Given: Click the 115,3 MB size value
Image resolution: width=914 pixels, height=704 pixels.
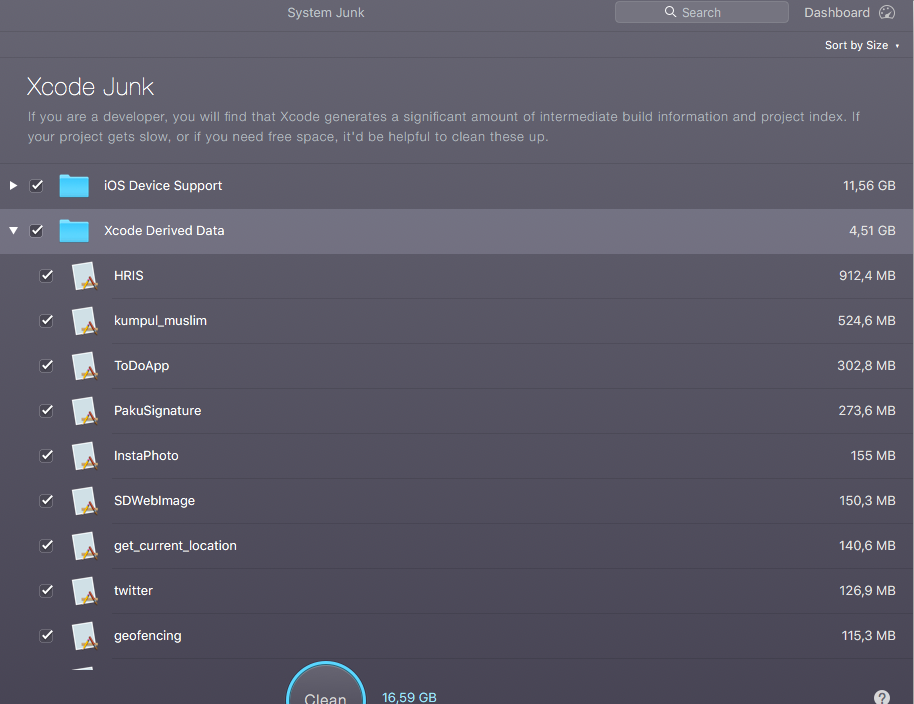Looking at the screenshot, I should pyautogui.click(x=869, y=636).
